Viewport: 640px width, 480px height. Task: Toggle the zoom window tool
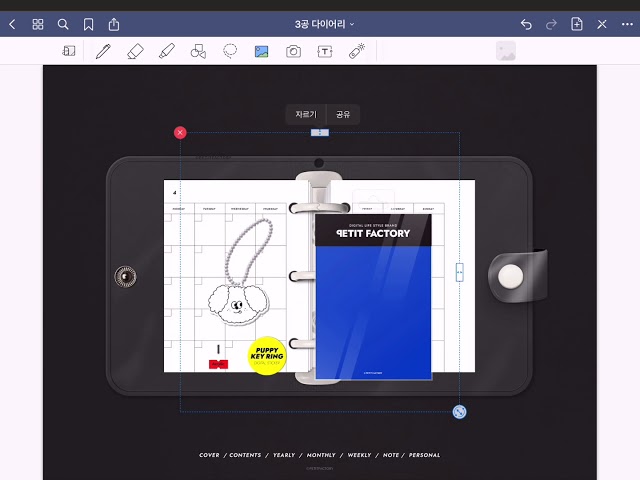(x=69, y=51)
